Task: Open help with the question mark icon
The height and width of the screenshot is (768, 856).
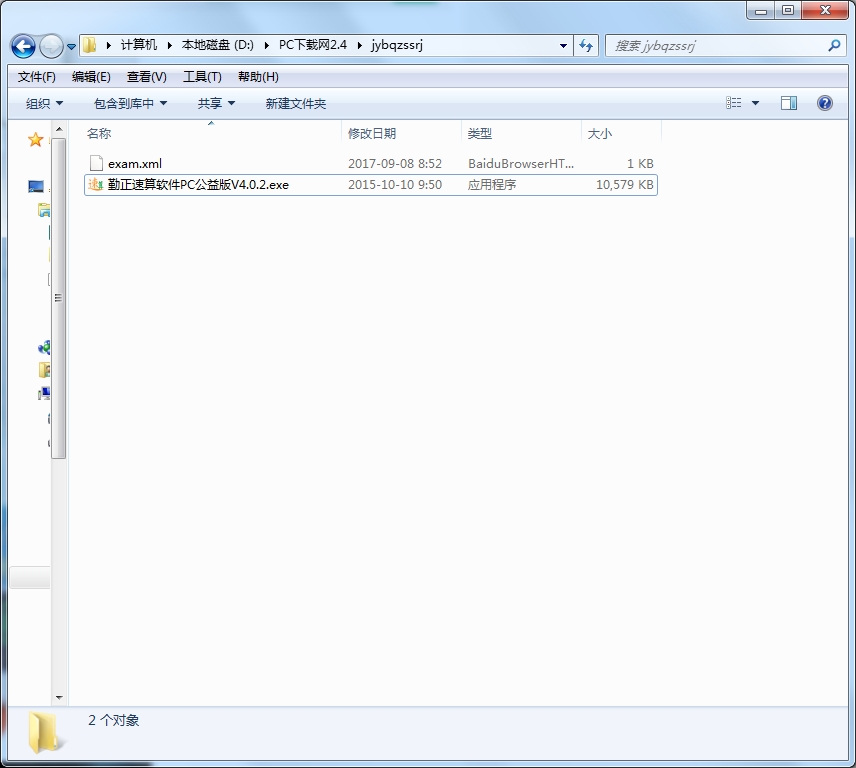Action: coord(825,103)
